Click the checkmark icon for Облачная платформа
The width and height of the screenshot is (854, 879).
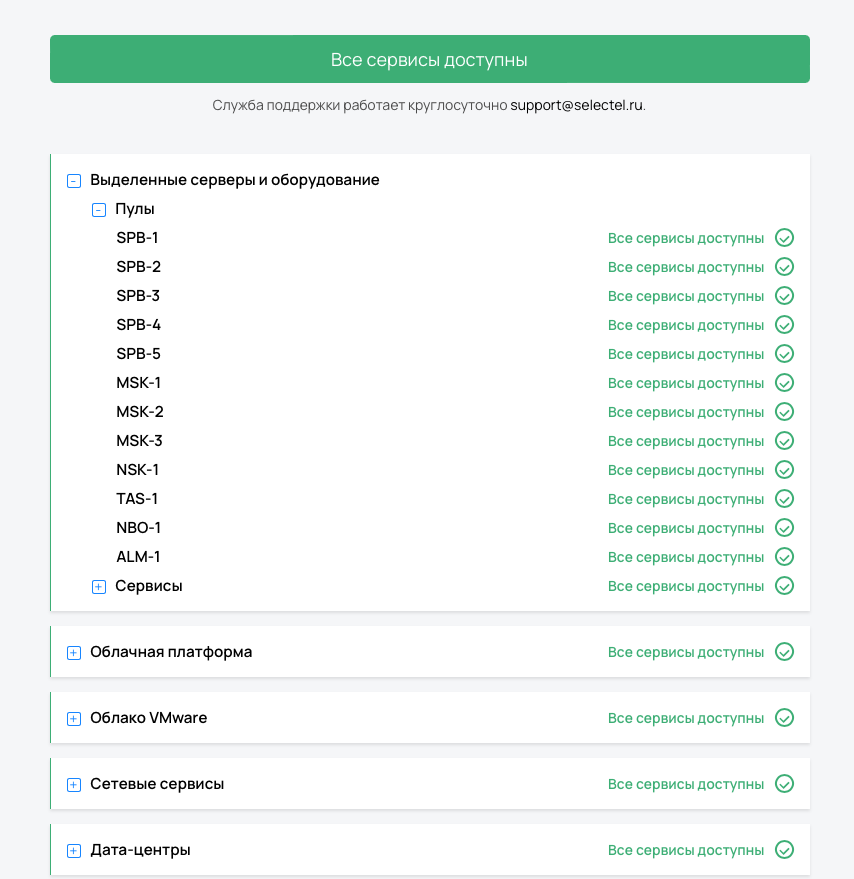coord(785,652)
